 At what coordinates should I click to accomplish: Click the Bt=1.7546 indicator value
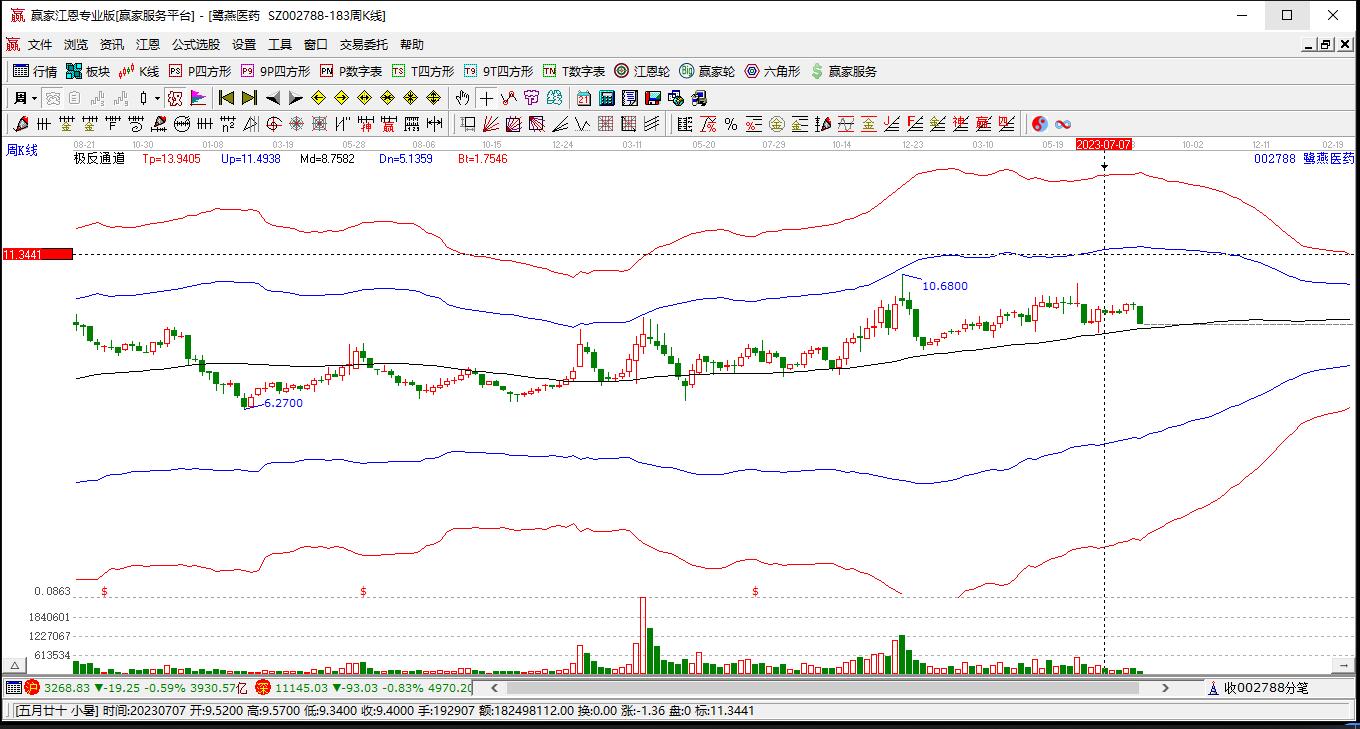(483, 158)
